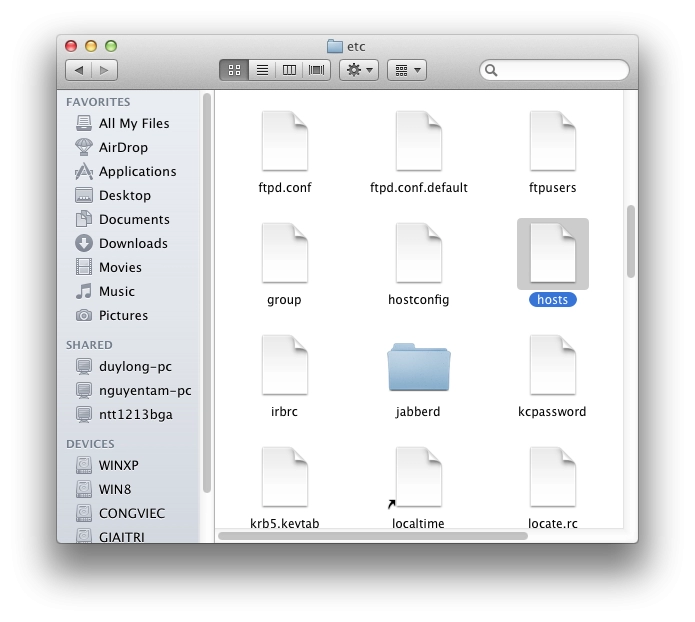Minimize the etc window with yellow button
This screenshot has height=622, width=695.
[x=91, y=46]
